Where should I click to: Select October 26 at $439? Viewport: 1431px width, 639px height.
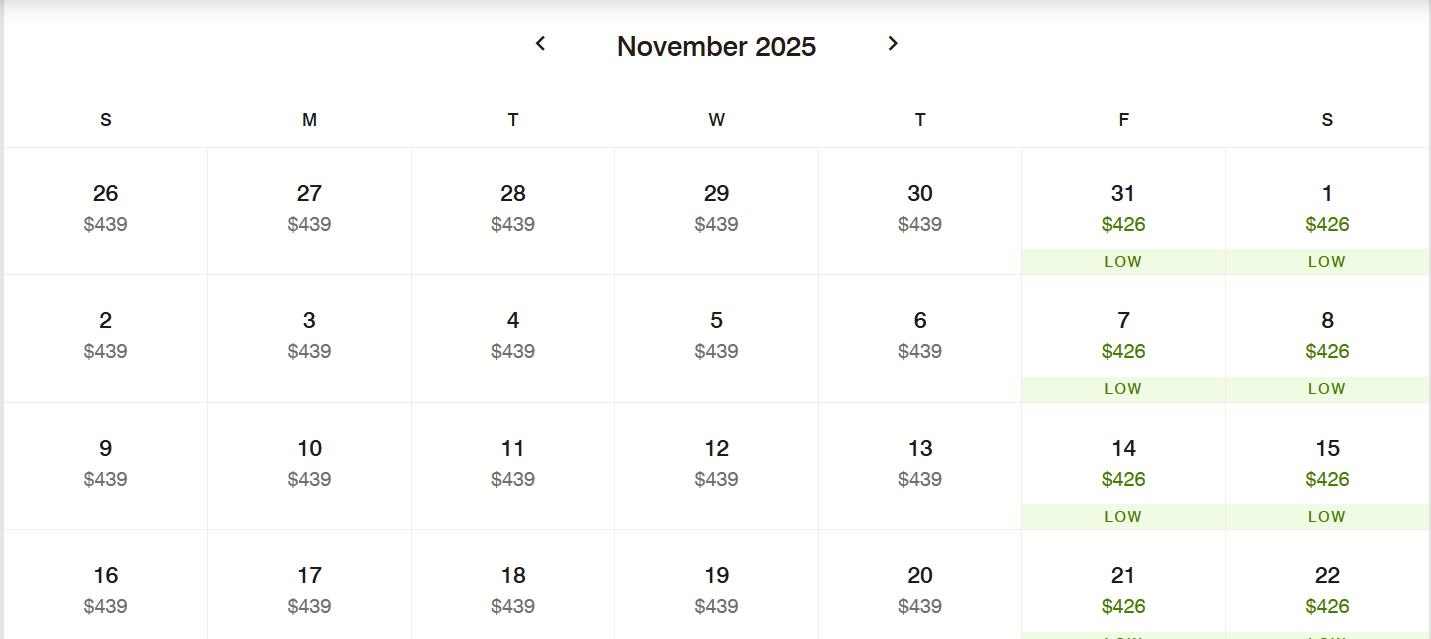pyautogui.click(x=105, y=211)
